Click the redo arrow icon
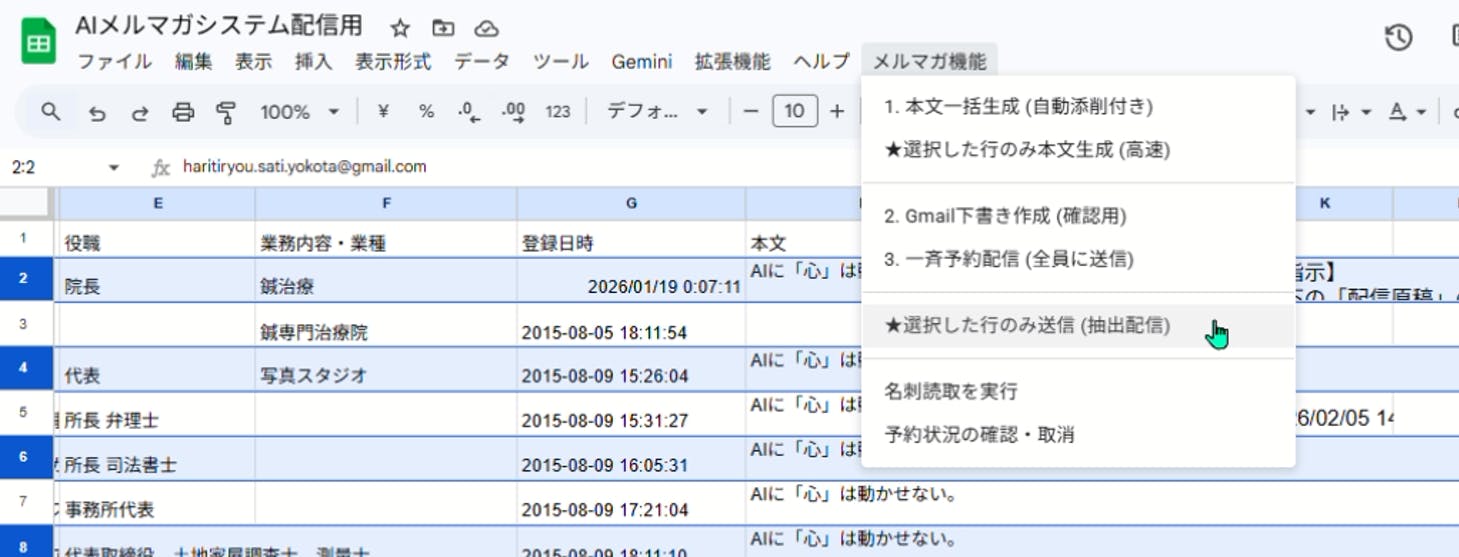 pyautogui.click(x=140, y=112)
